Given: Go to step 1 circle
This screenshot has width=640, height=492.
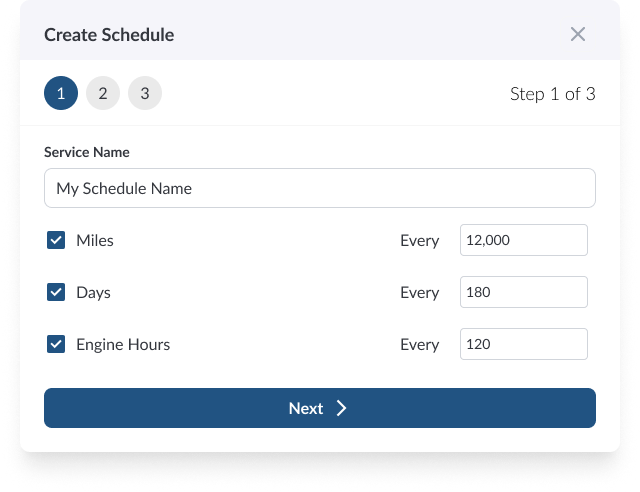Looking at the screenshot, I should [61, 94].
